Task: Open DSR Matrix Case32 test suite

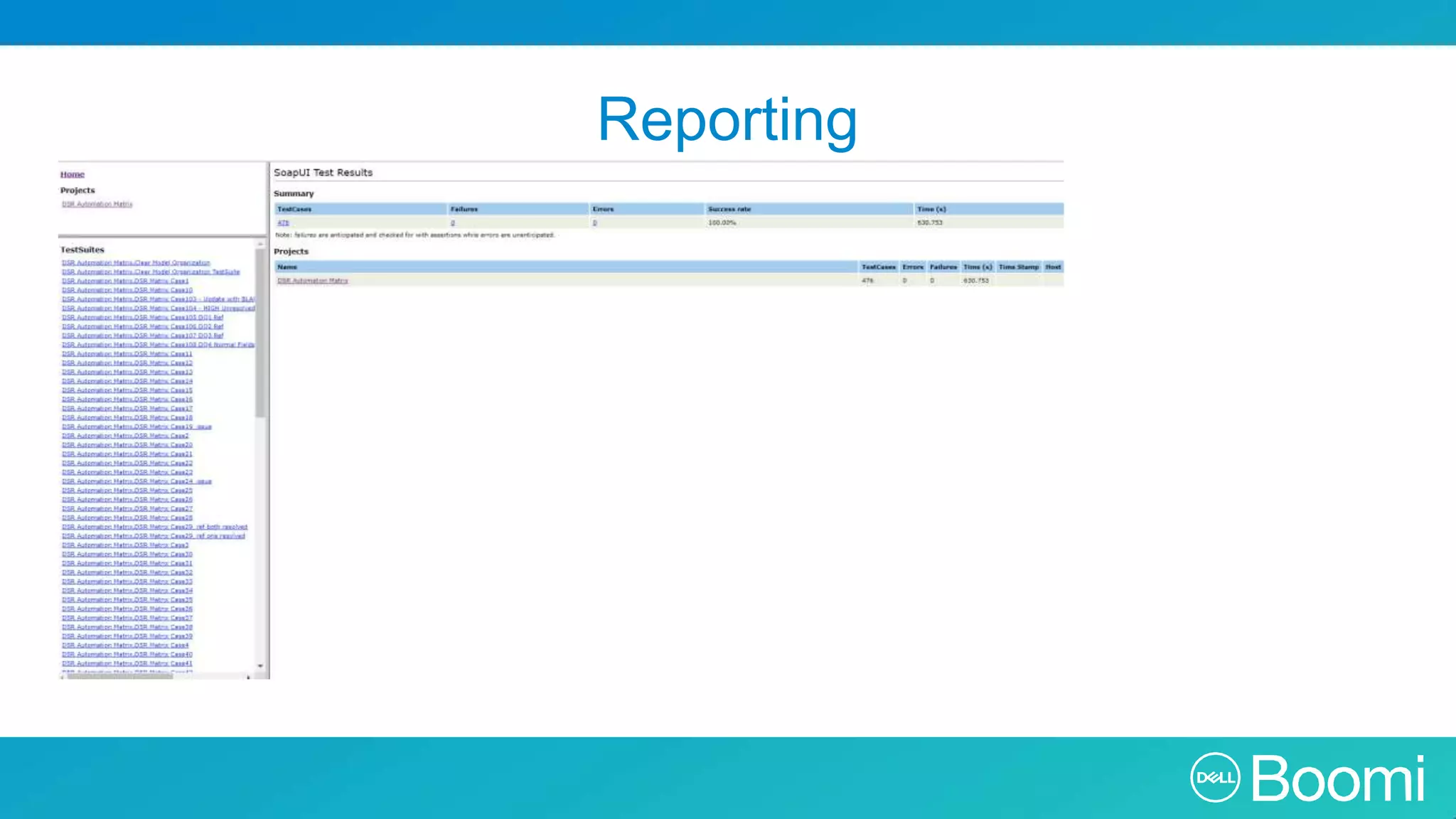Action: click(x=127, y=572)
